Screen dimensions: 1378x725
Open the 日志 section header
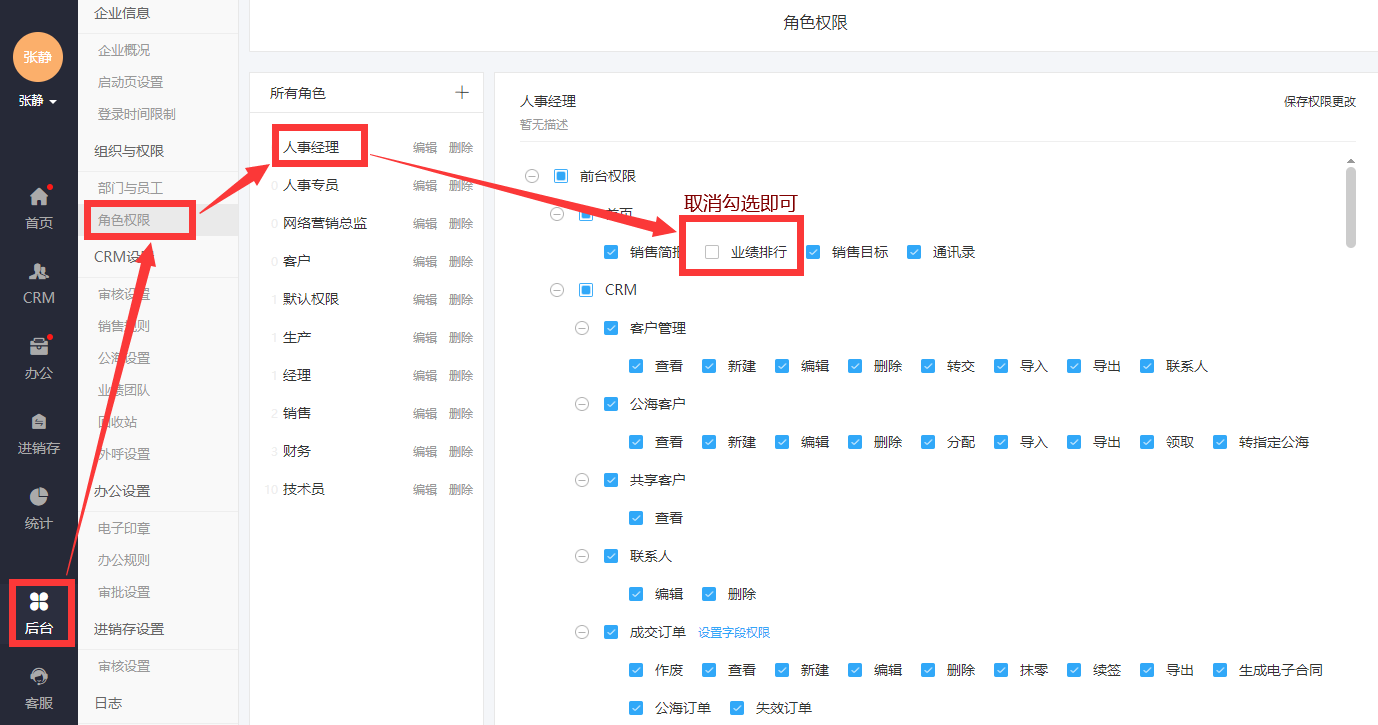(x=108, y=703)
